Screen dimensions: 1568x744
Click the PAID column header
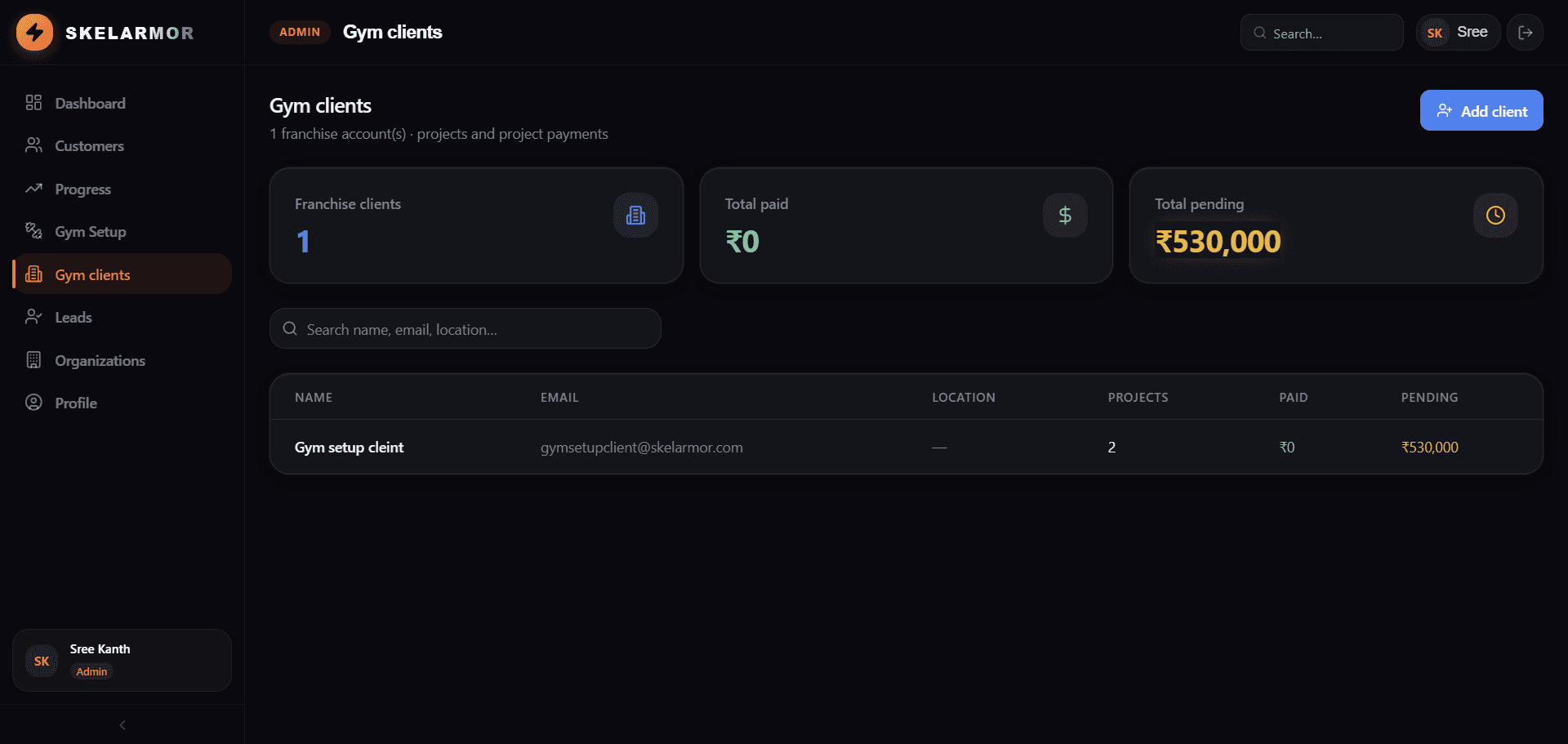click(1294, 397)
